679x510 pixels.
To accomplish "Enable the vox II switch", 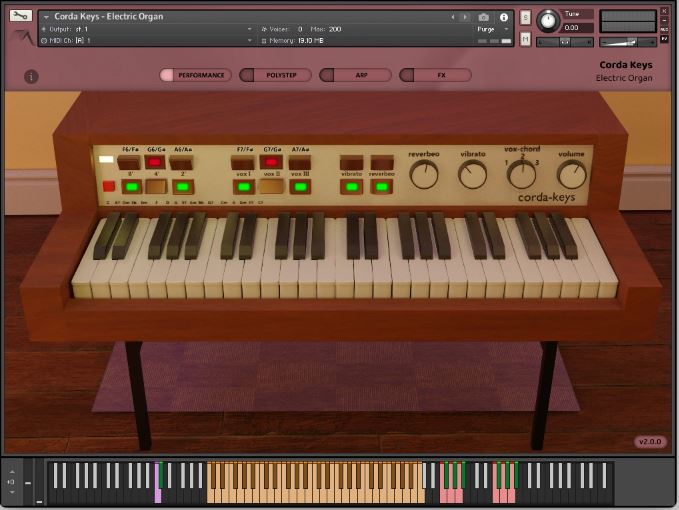I will [x=272, y=187].
